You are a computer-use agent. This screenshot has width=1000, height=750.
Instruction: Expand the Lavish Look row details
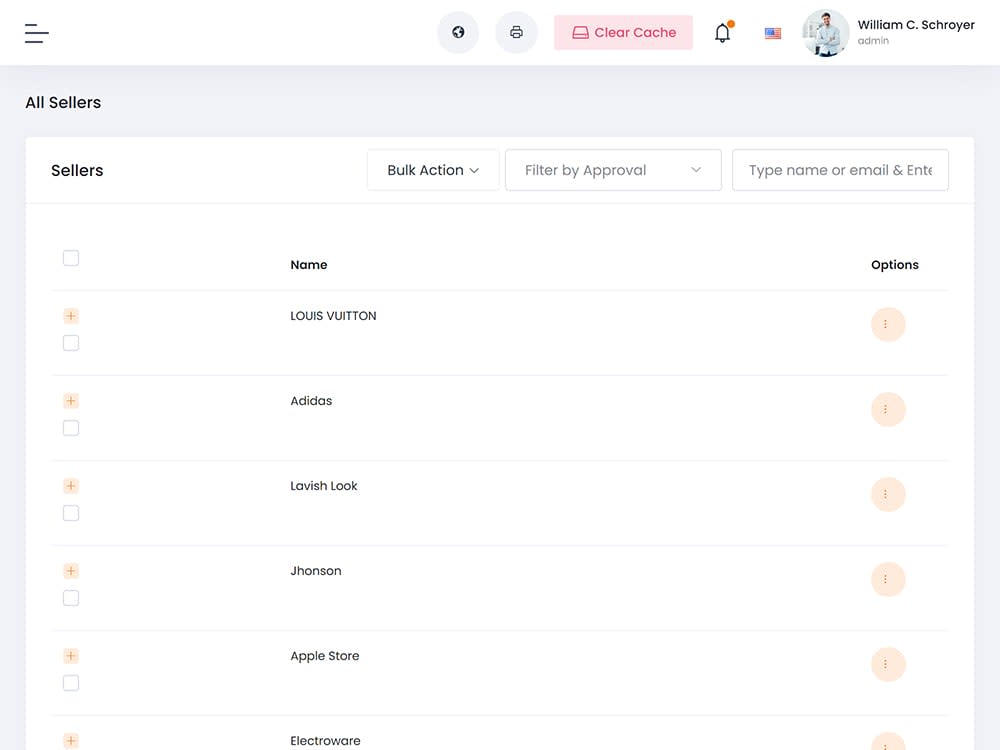click(71, 486)
